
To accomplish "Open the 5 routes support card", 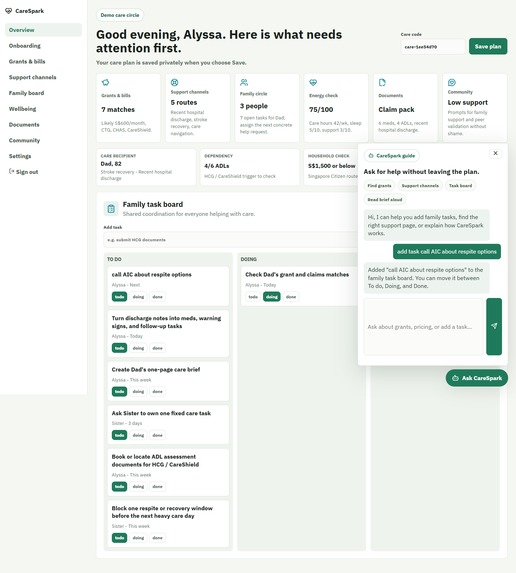I will [198, 108].
